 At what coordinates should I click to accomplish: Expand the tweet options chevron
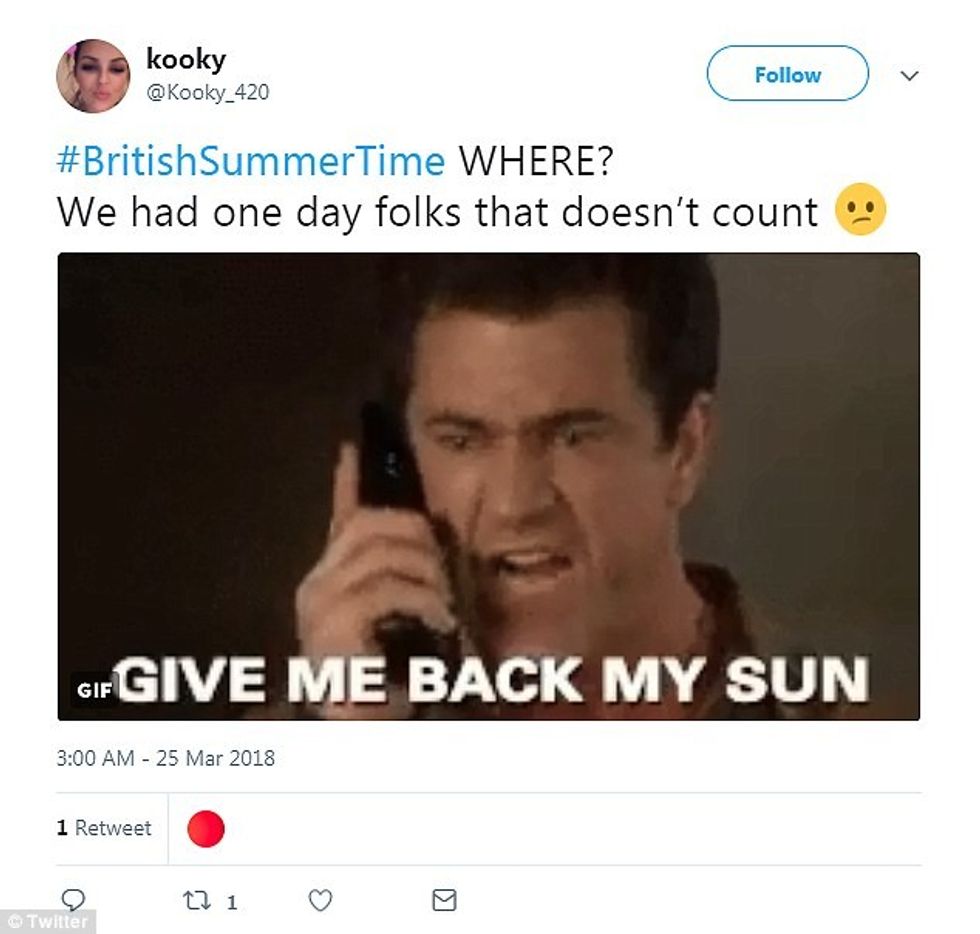click(909, 76)
